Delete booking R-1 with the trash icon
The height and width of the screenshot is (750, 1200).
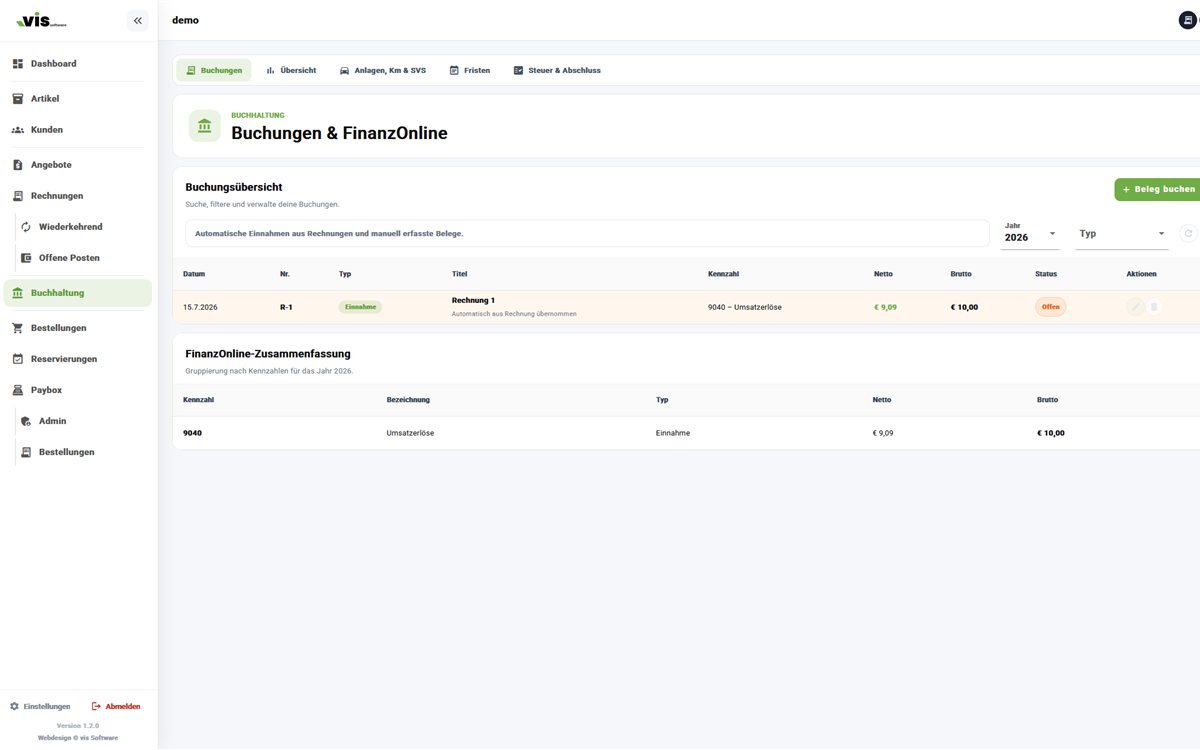[x=1154, y=307]
